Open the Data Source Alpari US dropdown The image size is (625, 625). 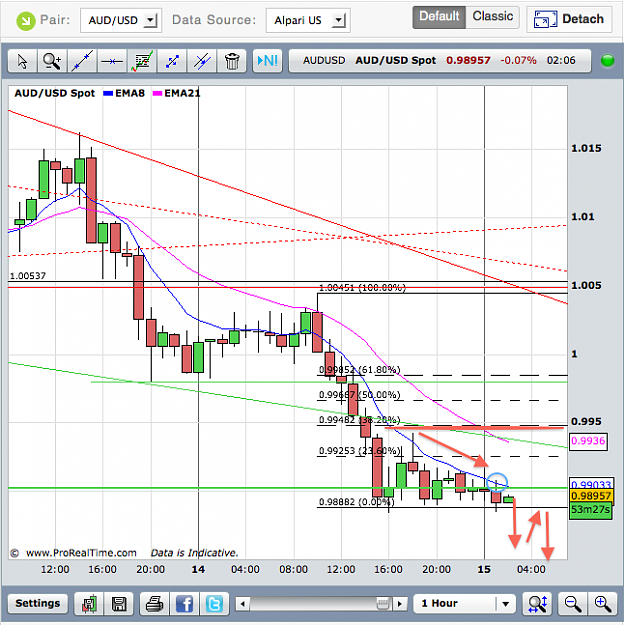point(308,20)
